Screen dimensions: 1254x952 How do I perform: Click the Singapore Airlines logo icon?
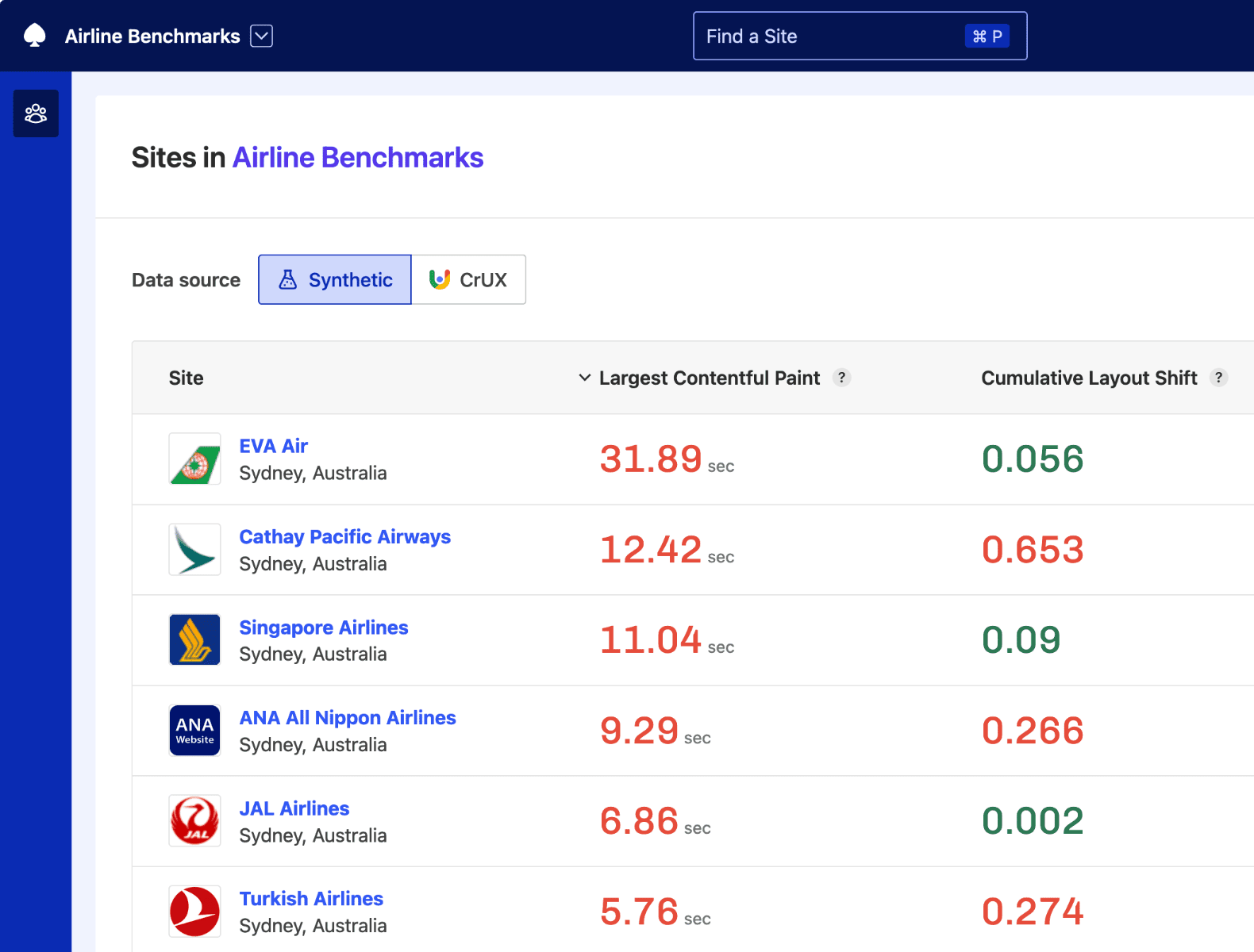(x=194, y=639)
